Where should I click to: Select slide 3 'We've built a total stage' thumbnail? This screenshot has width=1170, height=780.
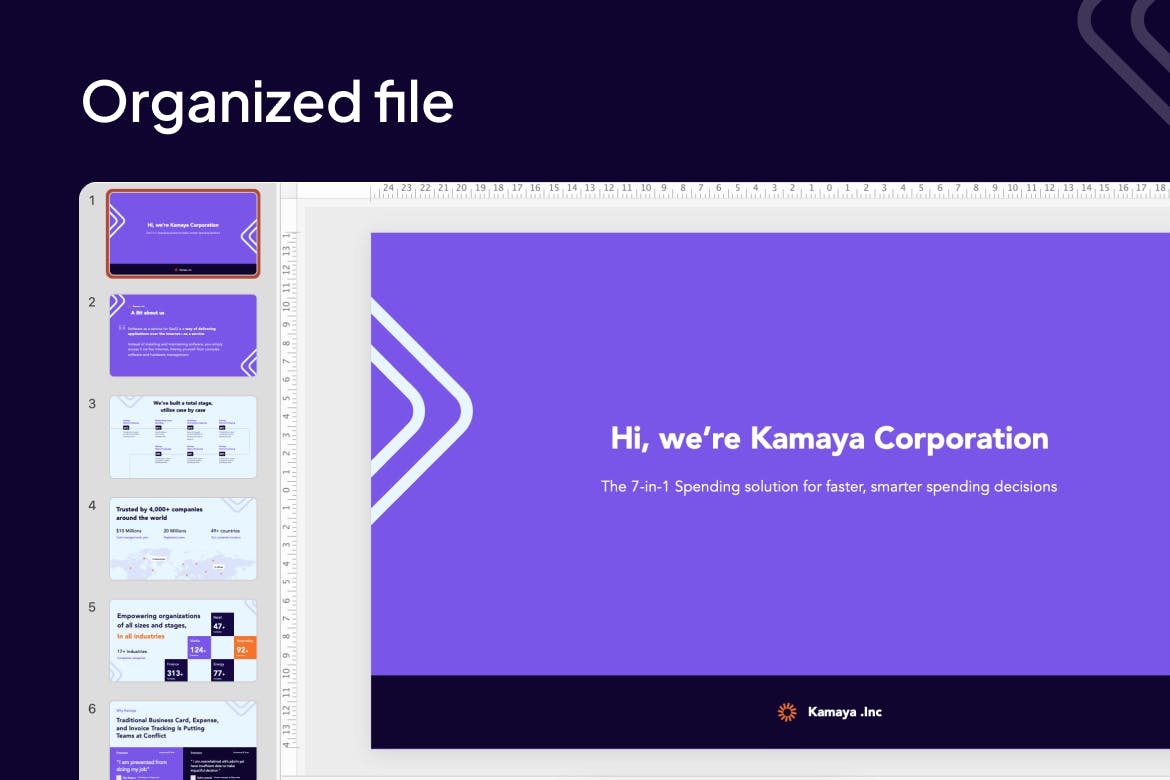coord(183,437)
